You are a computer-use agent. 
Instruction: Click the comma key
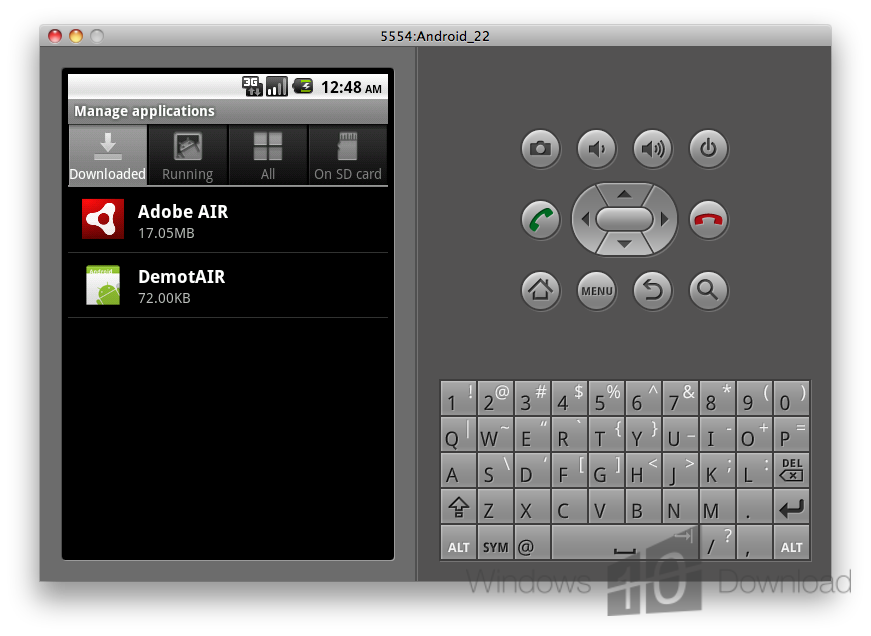[754, 542]
